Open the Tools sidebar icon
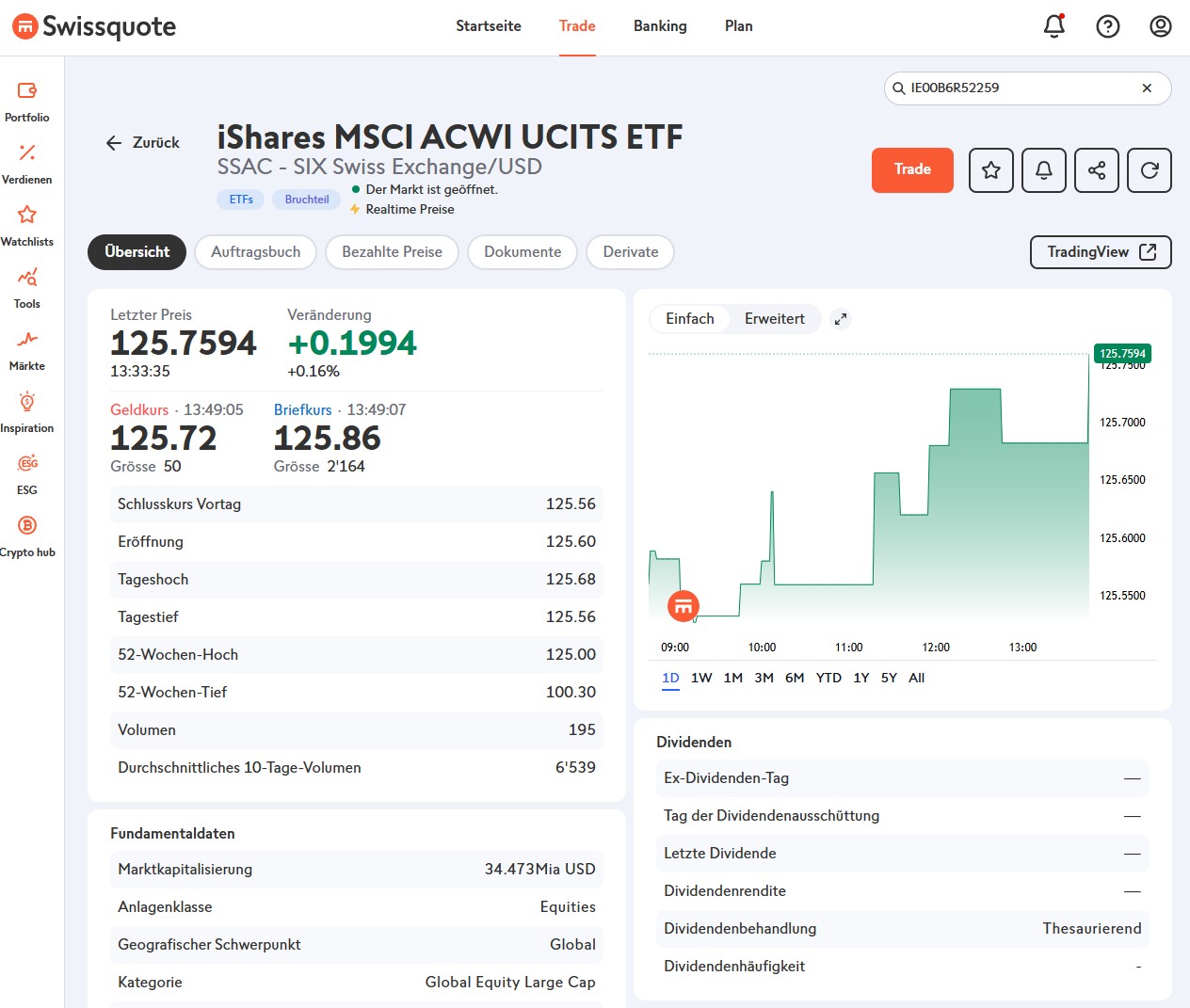This screenshot has height=1008, width=1190. [27, 277]
